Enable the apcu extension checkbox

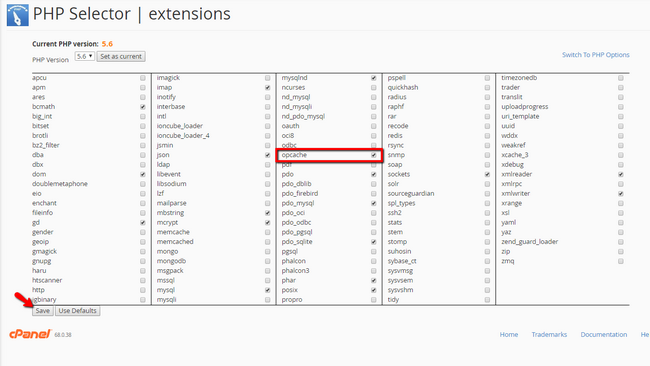[x=143, y=78]
